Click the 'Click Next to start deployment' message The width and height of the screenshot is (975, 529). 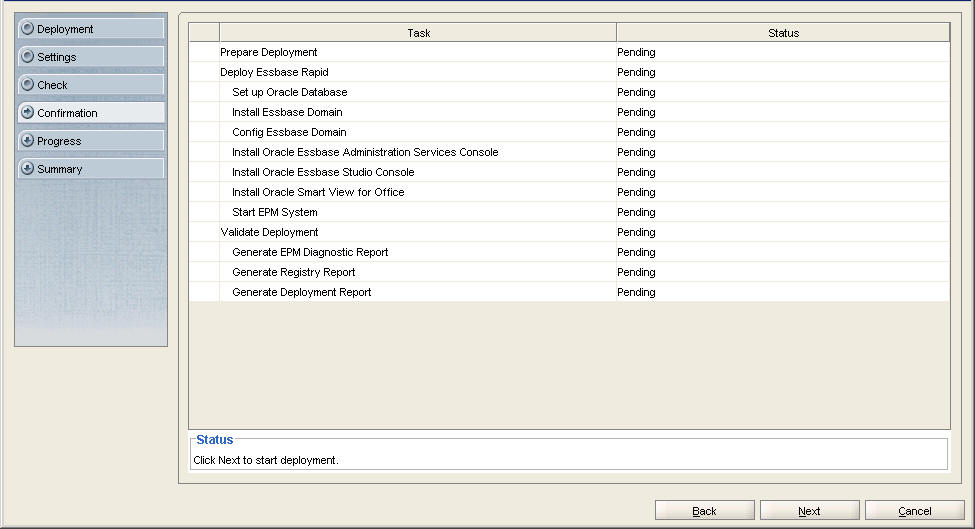(266, 460)
